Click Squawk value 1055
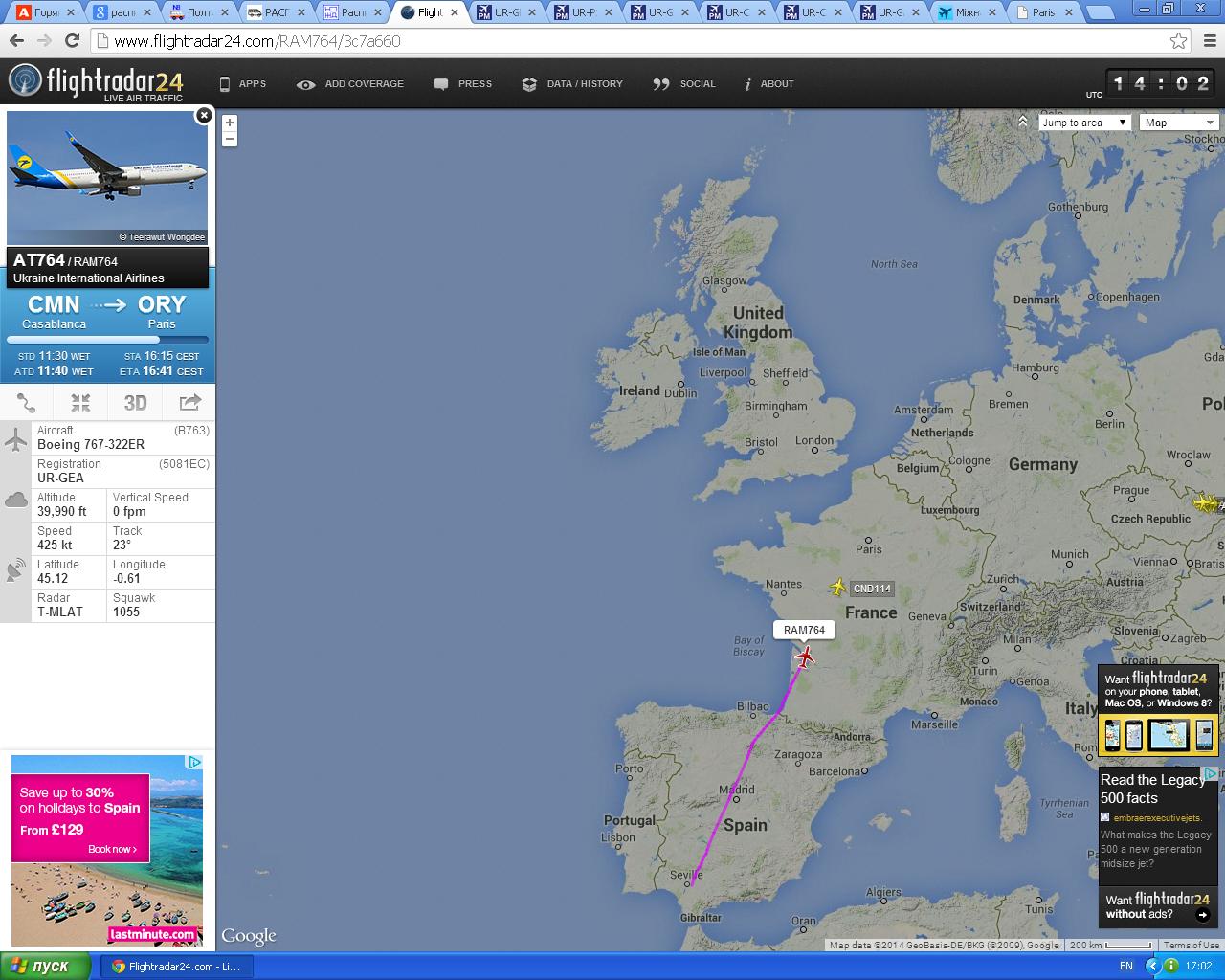Viewport: 1225px width, 980px height. pyautogui.click(x=126, y=612)
